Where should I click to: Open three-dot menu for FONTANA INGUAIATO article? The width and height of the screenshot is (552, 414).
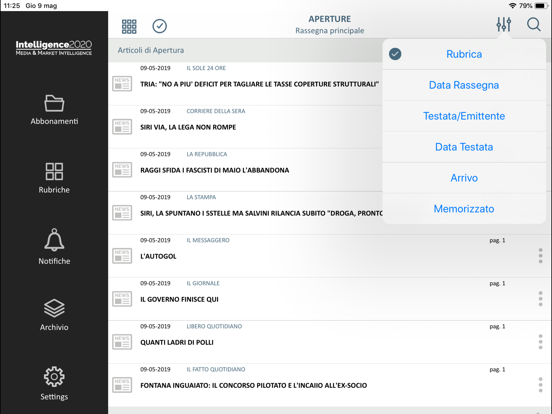click(540, 385)
